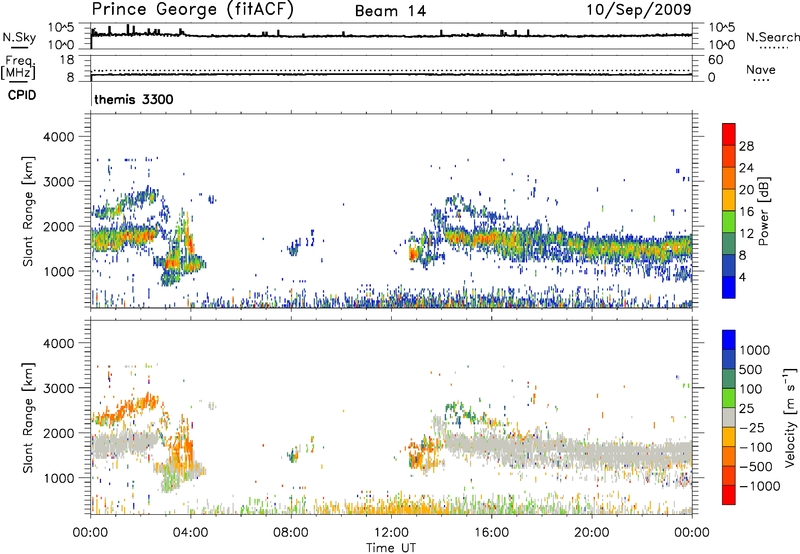Select "Slant Range [km]" label of velocity panel
Screen dimensions: 800x554
[28, 418]
